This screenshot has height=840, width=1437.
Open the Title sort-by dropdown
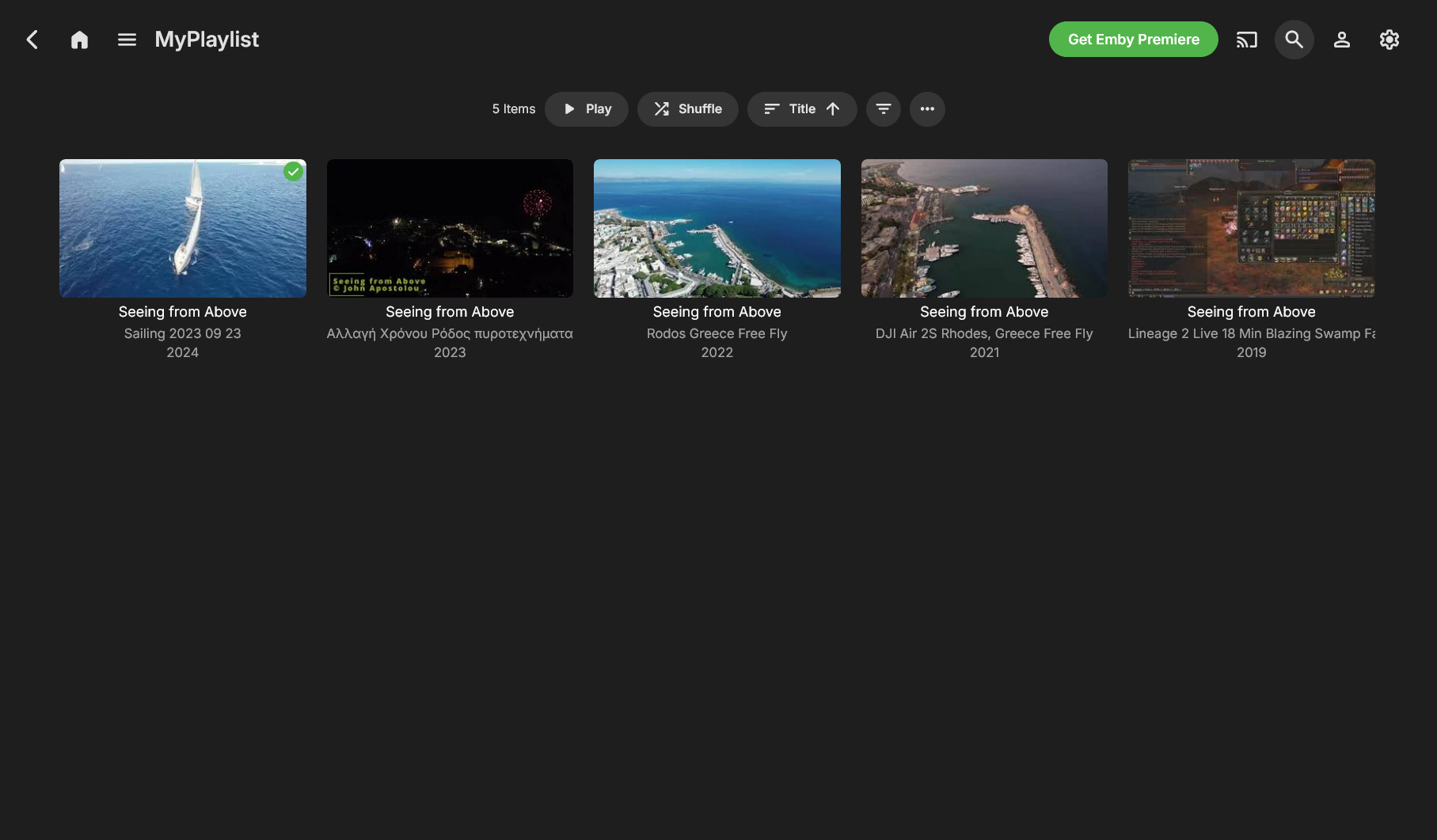point(790,109)
